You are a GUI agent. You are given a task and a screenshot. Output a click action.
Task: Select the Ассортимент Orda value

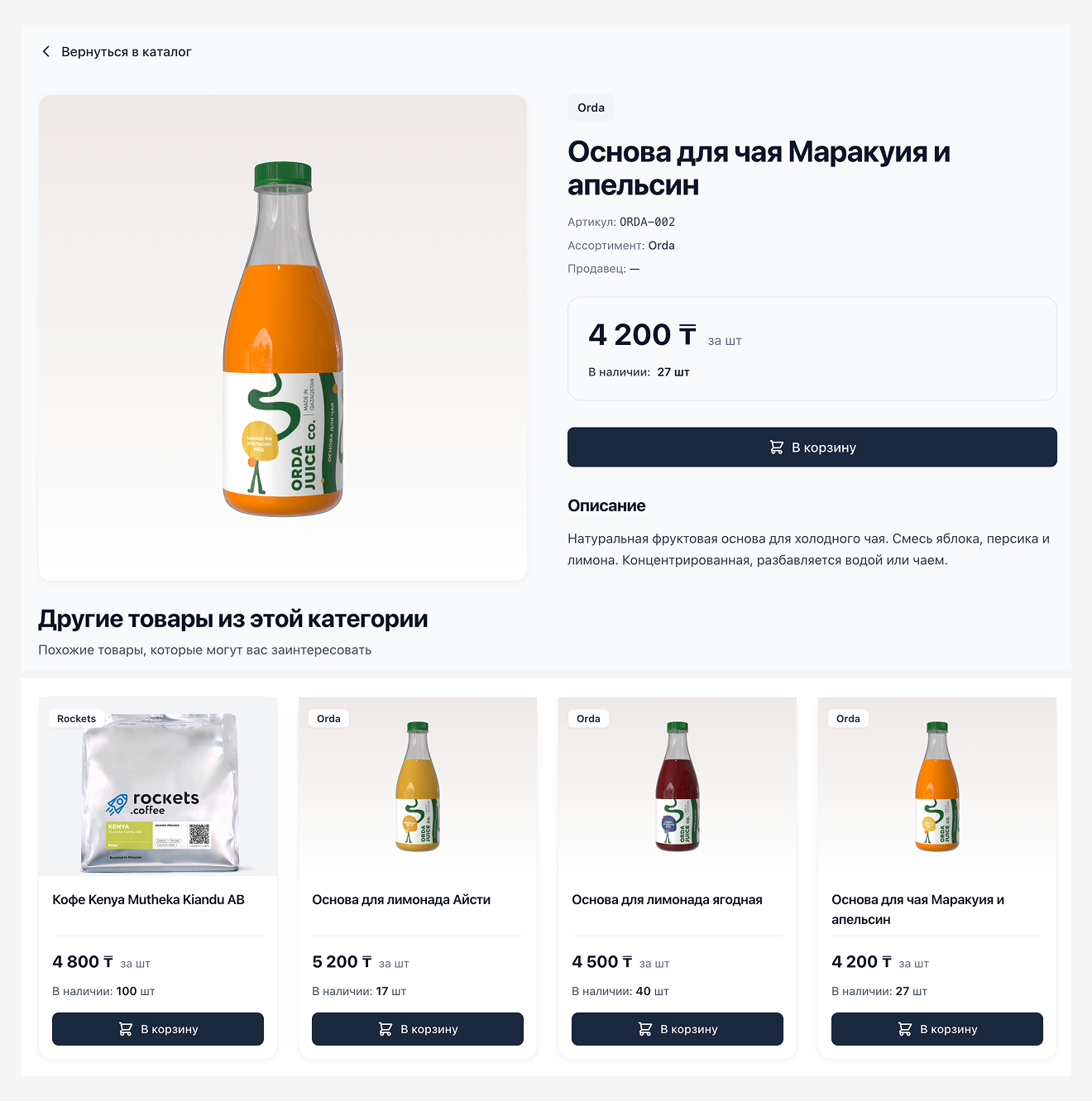[x=662, y=246]
